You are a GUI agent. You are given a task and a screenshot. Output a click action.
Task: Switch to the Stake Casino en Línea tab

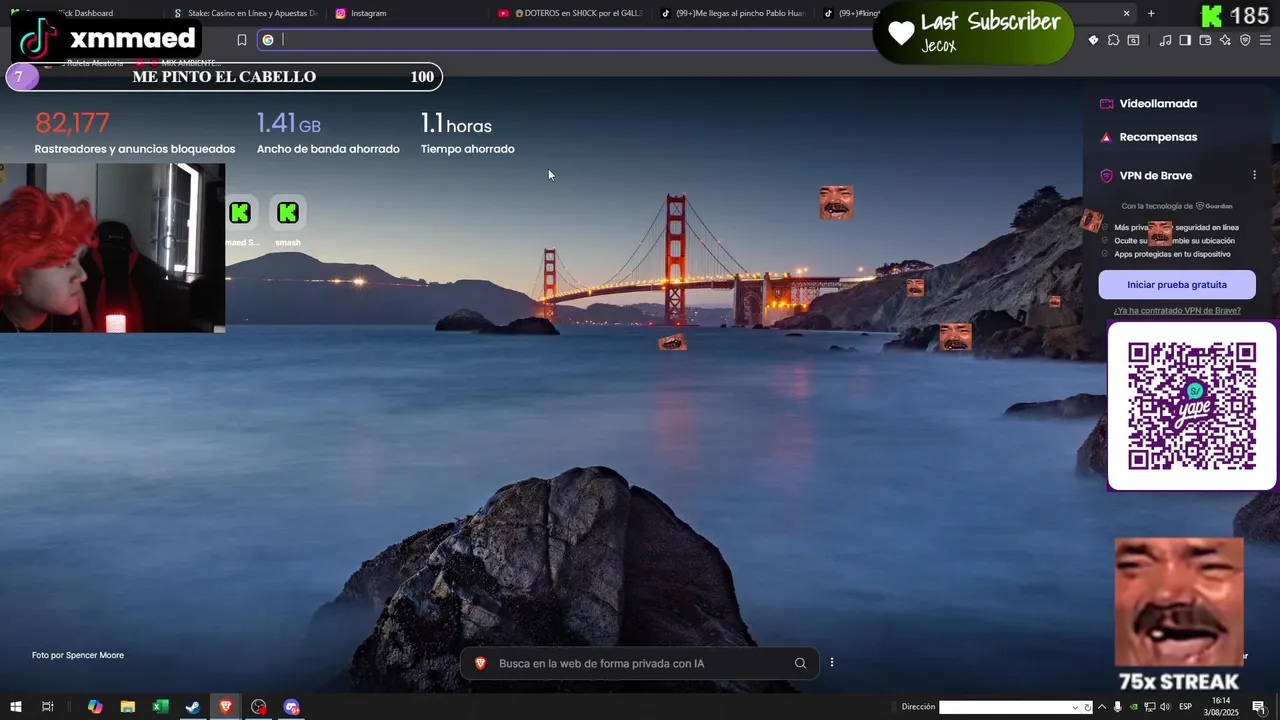[245, 13]
